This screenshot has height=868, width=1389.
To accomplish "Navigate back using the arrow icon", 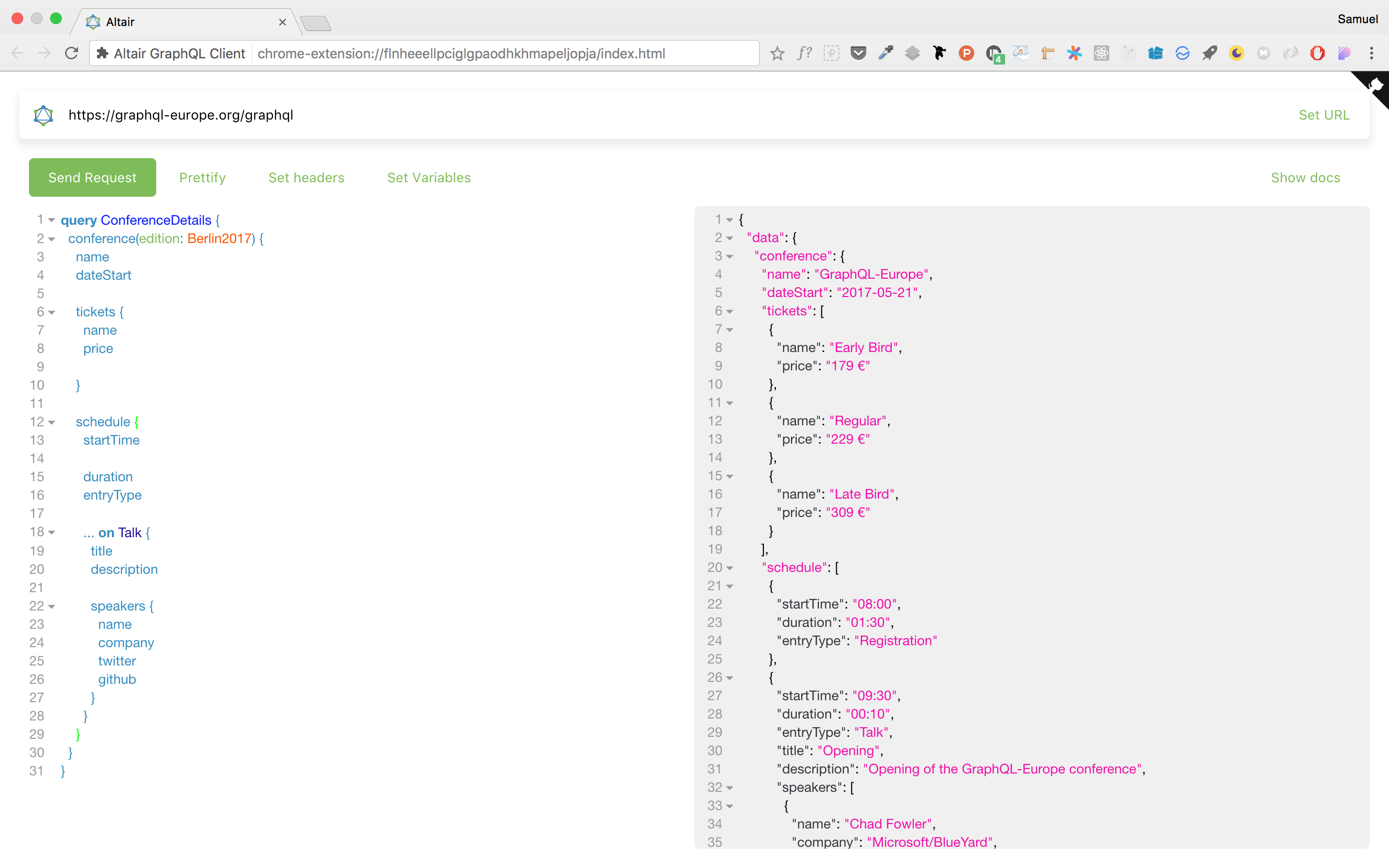I will 17,53.
